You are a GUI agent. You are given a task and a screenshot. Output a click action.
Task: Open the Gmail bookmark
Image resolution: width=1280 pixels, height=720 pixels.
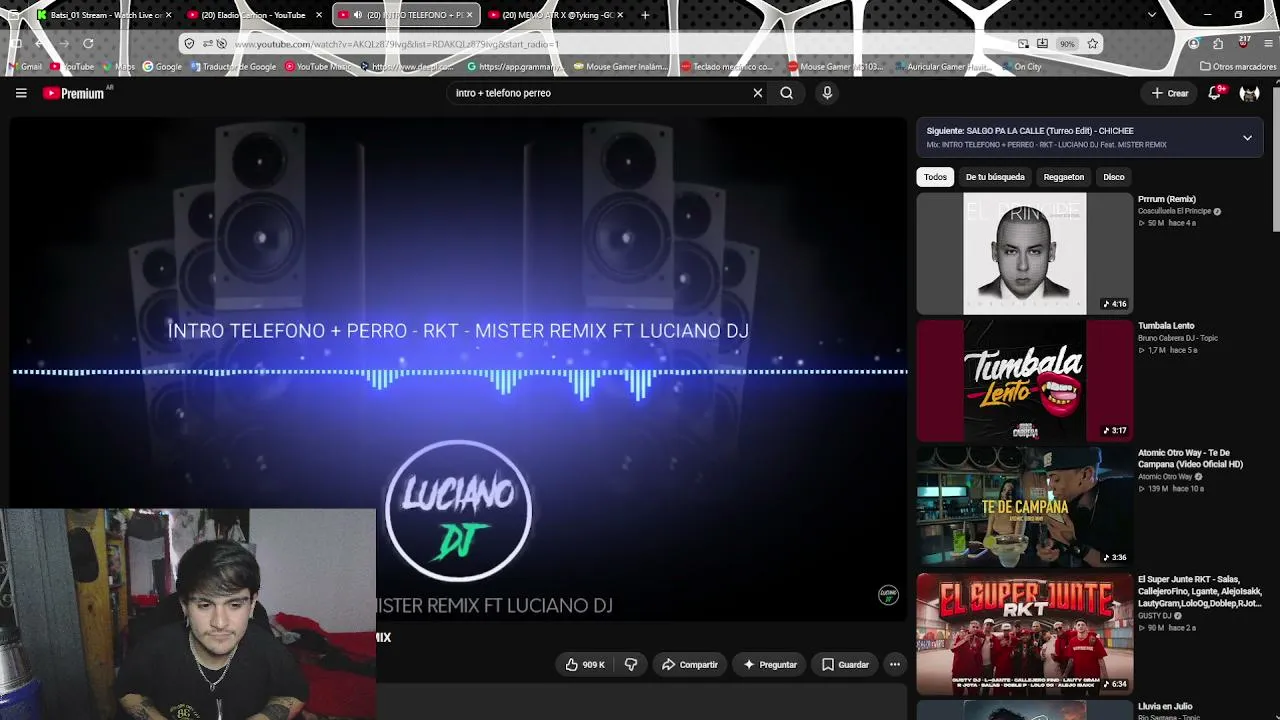pyautogui.click(x=25, y=67)
